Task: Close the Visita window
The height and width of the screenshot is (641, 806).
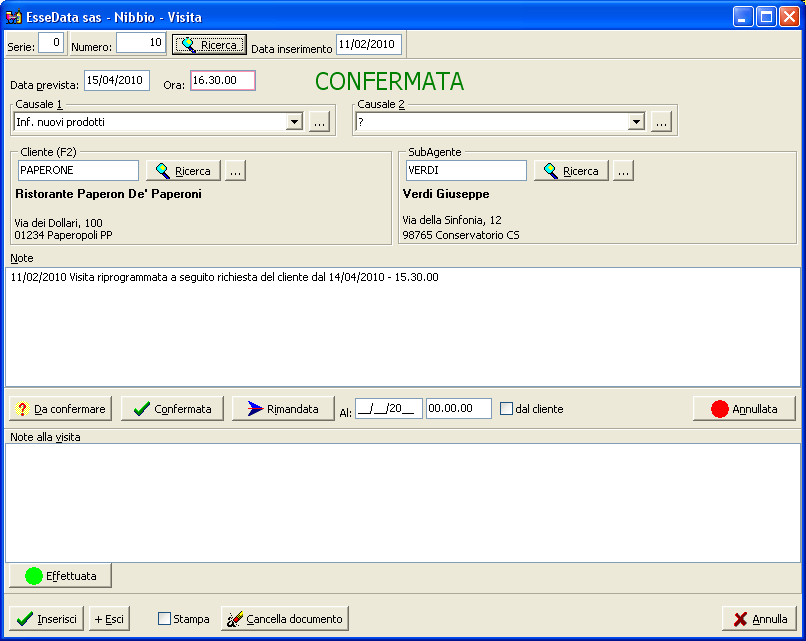Action: click(x=789, y=17)
